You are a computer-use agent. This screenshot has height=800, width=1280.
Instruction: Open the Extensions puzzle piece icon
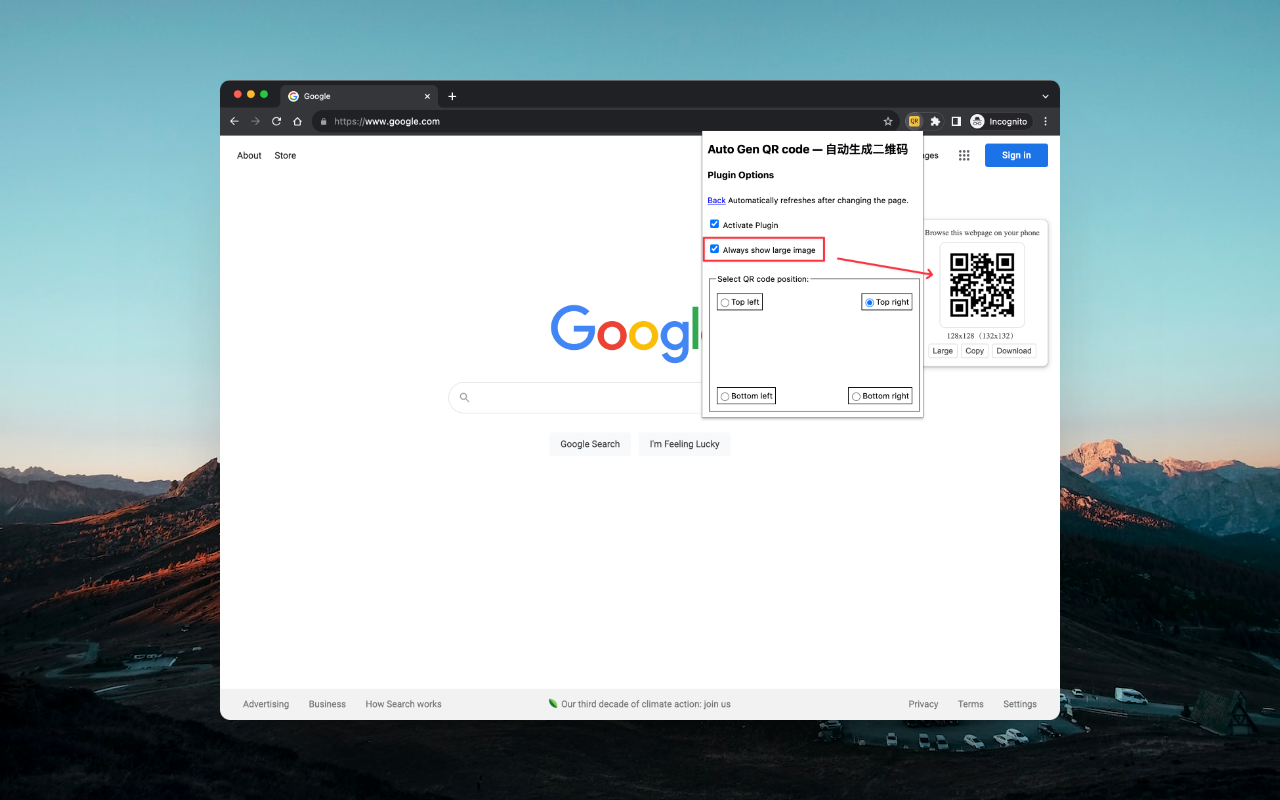pos(935,121)
